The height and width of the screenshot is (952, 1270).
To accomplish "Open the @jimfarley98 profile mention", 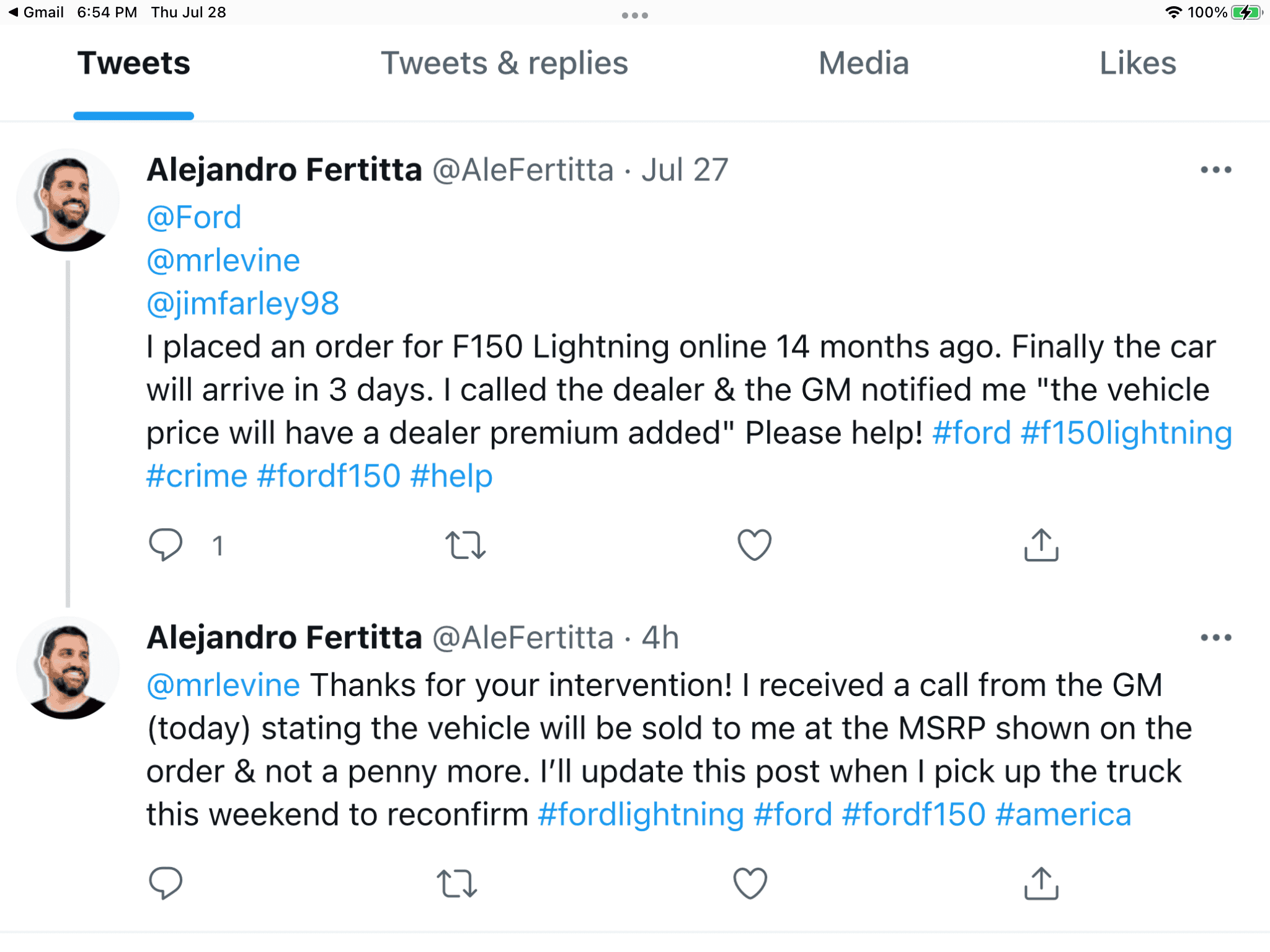I will point(243,304).
